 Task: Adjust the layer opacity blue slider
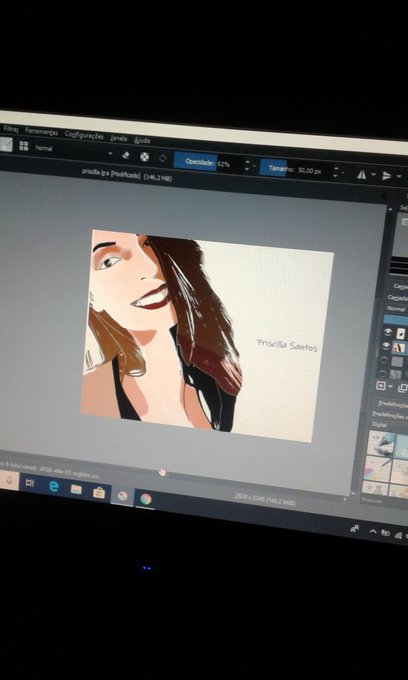[x=396, y=319]
